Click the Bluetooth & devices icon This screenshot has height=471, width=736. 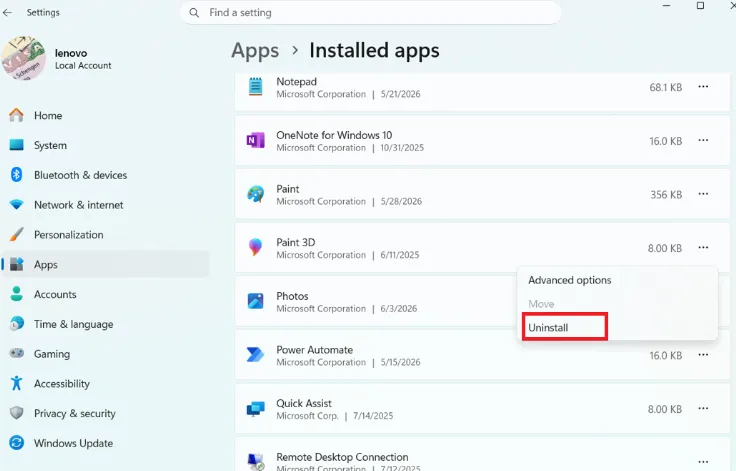click(x=16, y=175)
